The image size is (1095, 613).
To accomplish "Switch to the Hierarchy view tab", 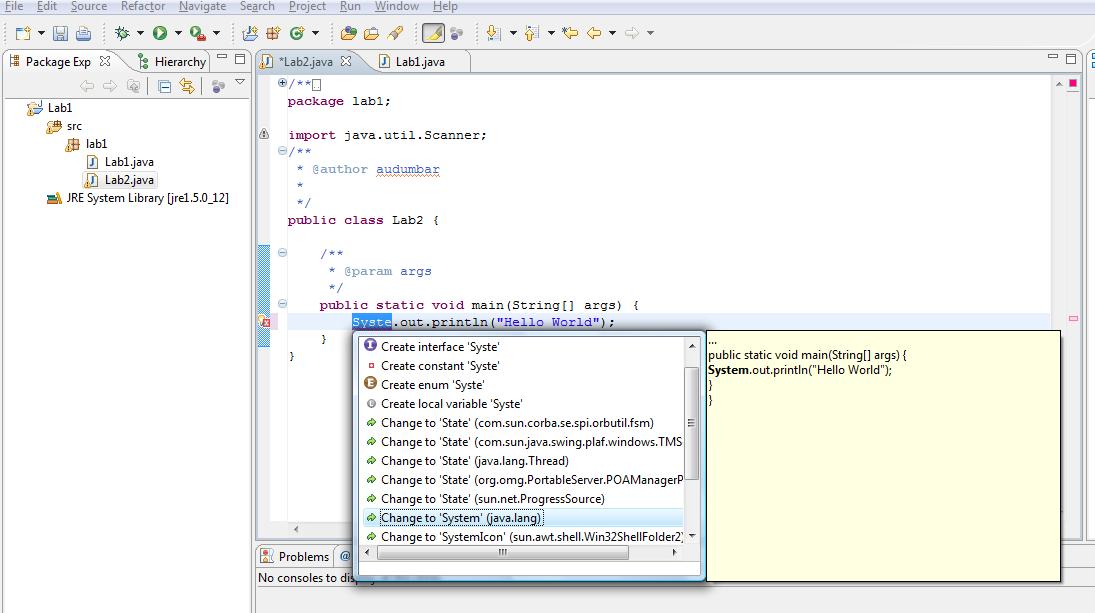I will tap(172, 61).
